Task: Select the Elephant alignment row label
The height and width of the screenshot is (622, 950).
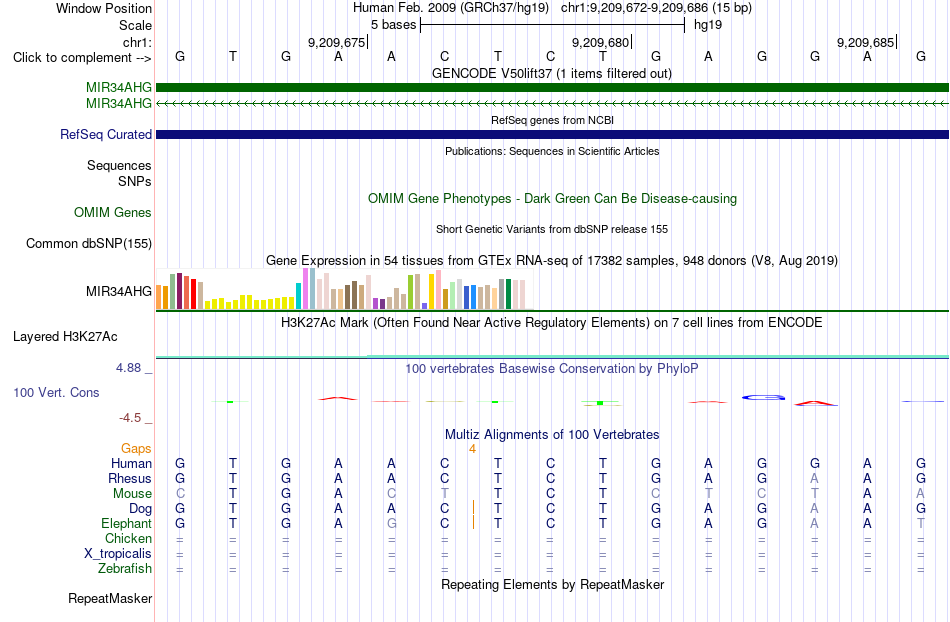Action: click(126, 523)
